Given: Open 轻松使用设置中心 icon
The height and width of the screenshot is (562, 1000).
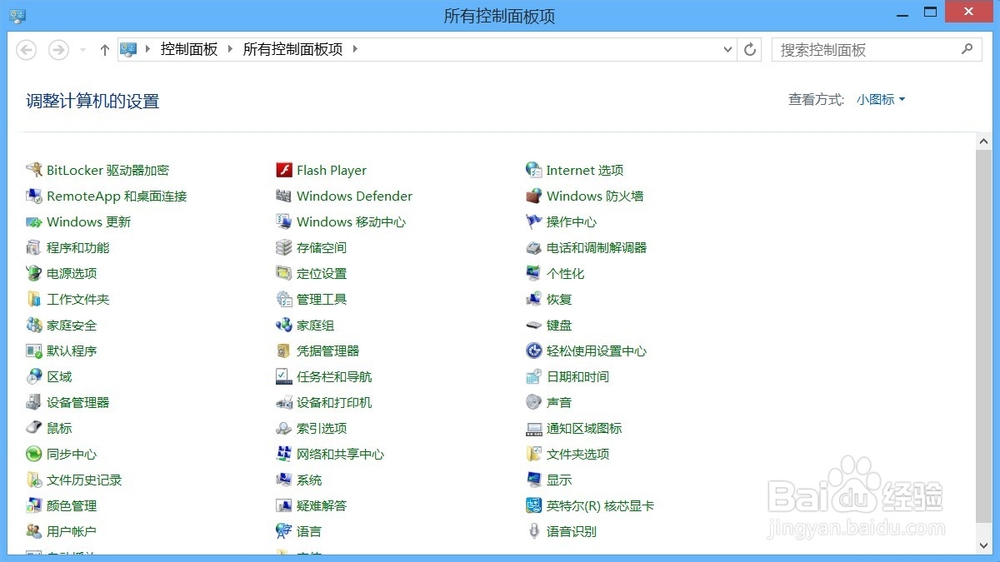Looking at the screenshot, I should click(x=534, y=351).
